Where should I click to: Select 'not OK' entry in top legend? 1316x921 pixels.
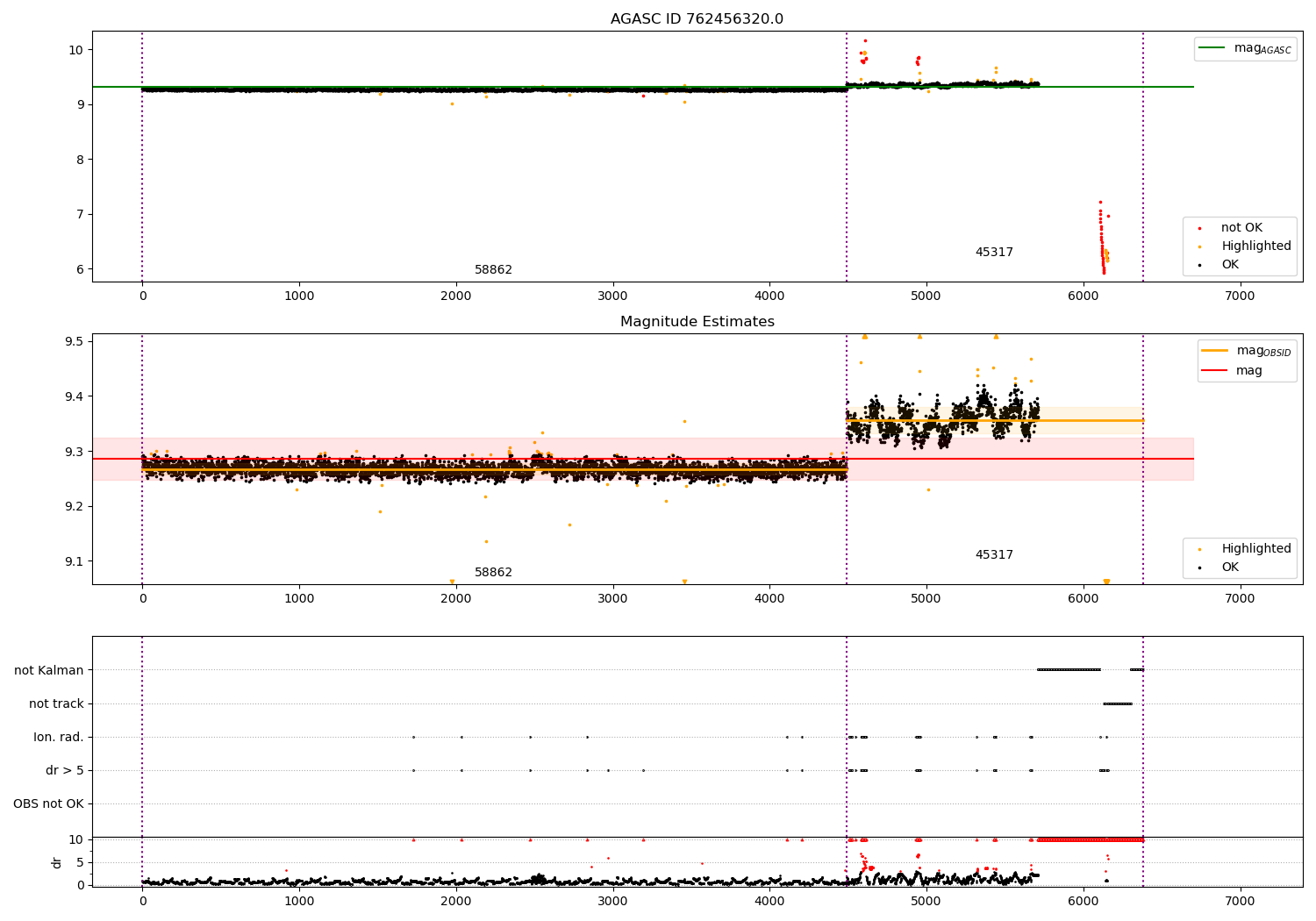[1241, 228]
